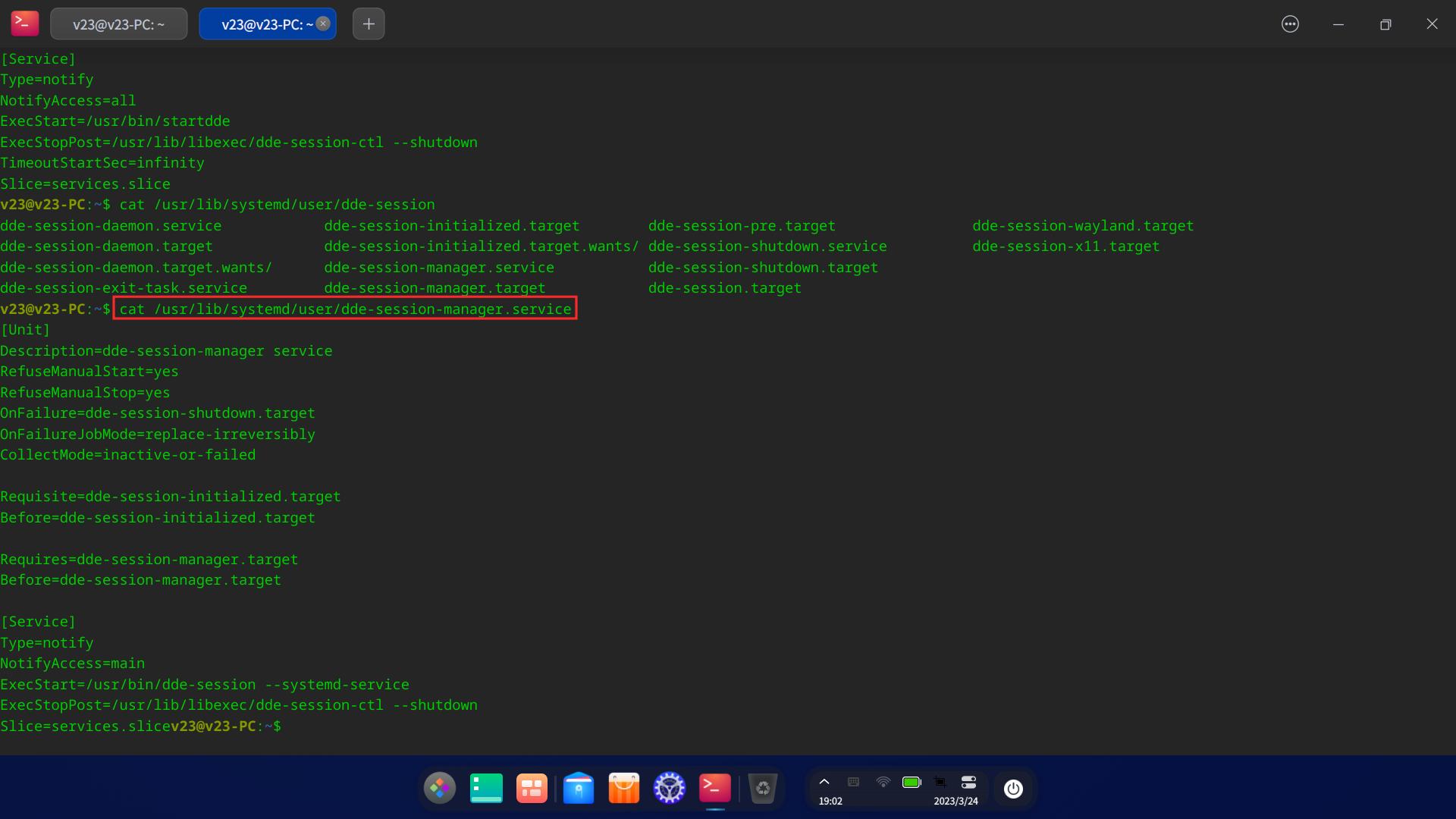
Task: Open the terminal options menu with three dots
Action: click(x=1290, y=24)
